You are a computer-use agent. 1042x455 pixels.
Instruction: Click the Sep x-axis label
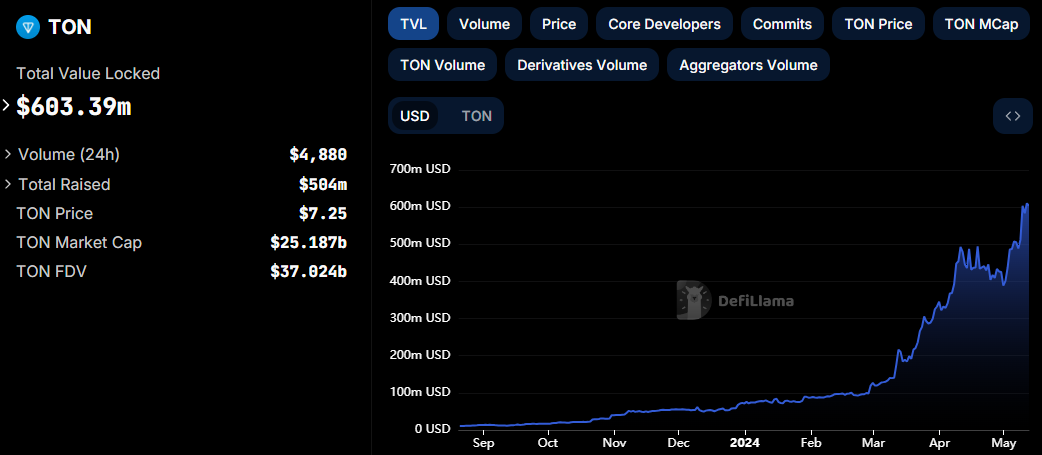(484, 443)
